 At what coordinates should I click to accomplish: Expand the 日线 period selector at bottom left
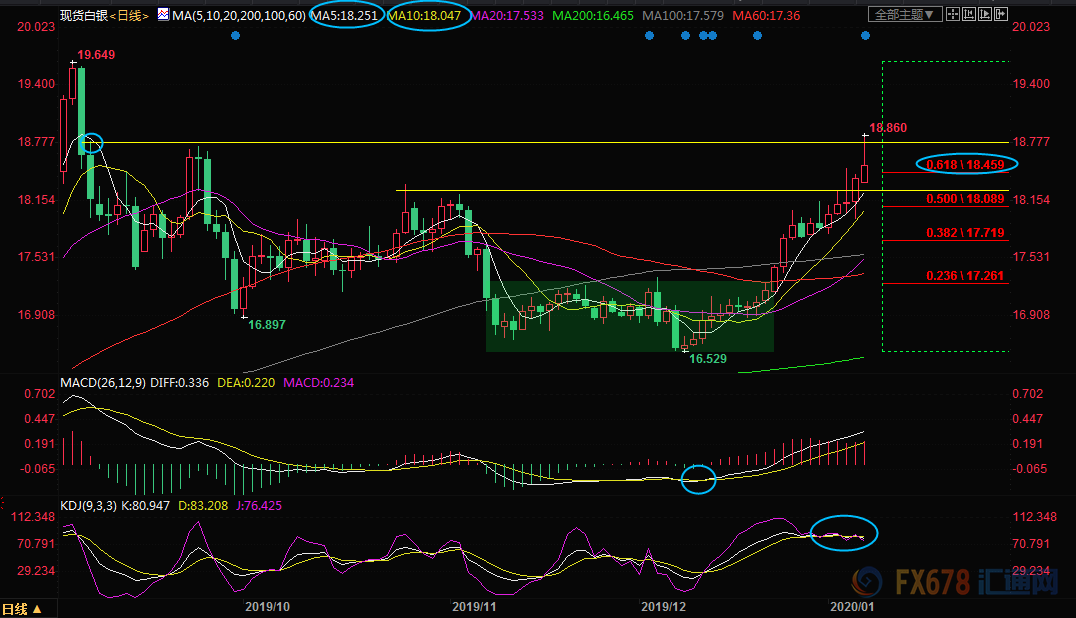tap(22, 609)
